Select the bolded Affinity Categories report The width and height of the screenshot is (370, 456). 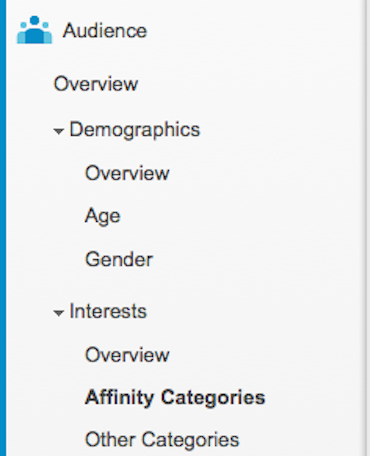coord(175,398)
